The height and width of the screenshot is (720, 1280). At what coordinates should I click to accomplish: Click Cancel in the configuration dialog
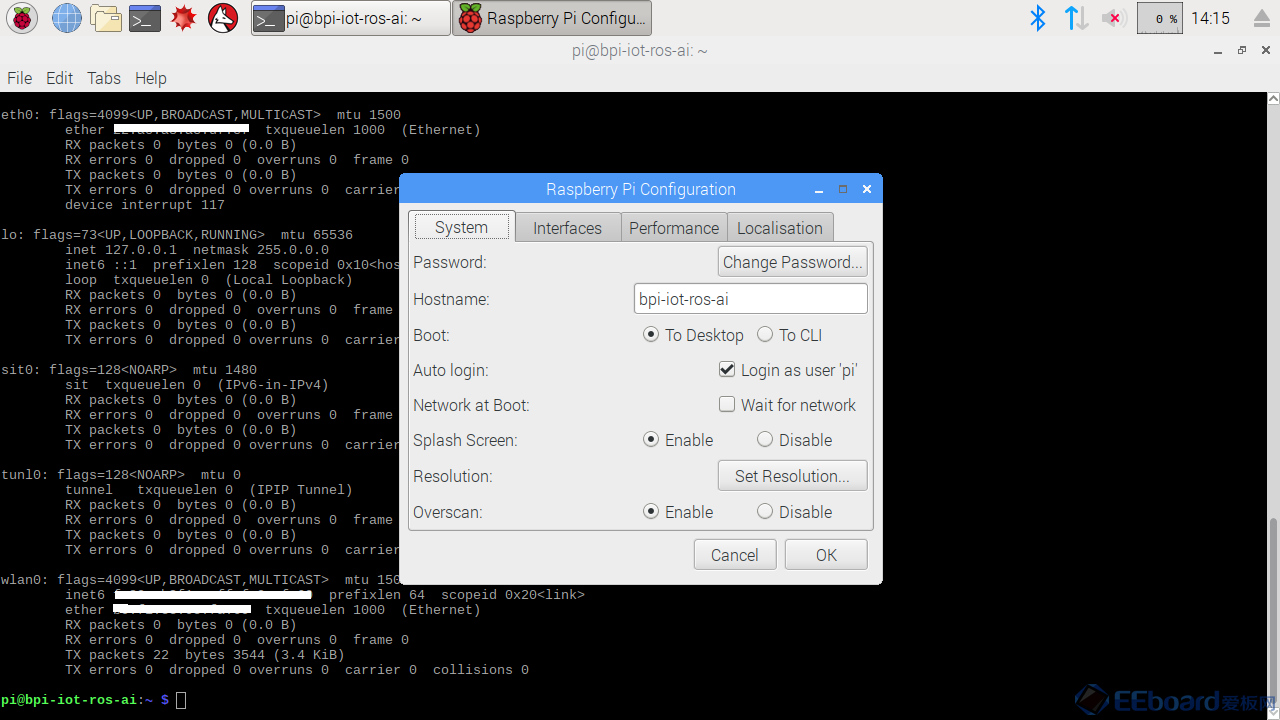[735, 555]
